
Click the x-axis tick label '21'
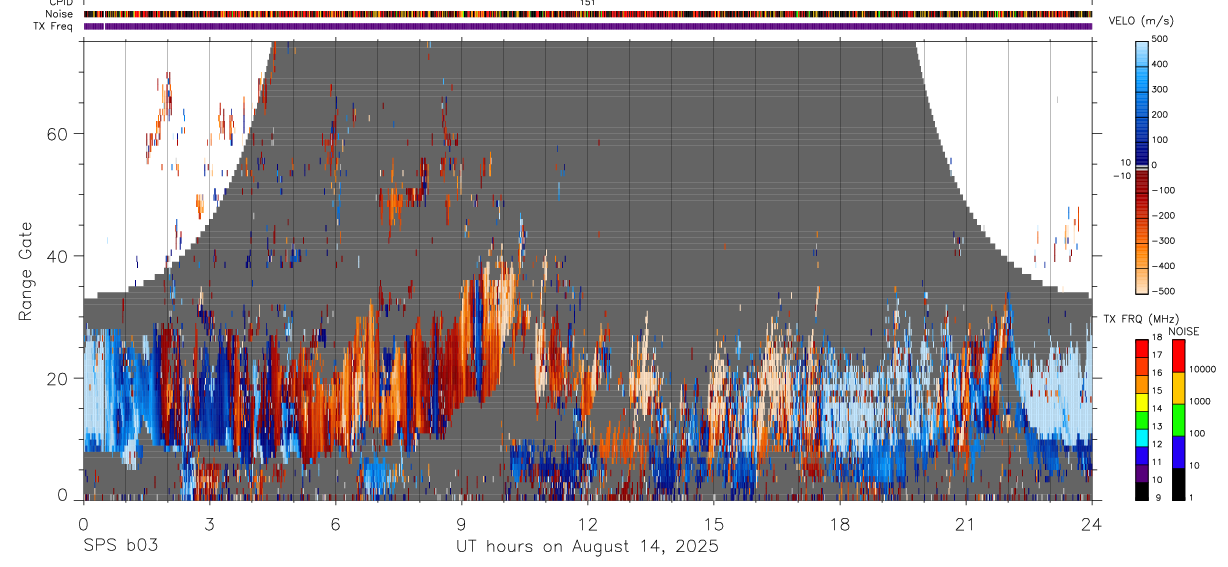tap(966, 524)
